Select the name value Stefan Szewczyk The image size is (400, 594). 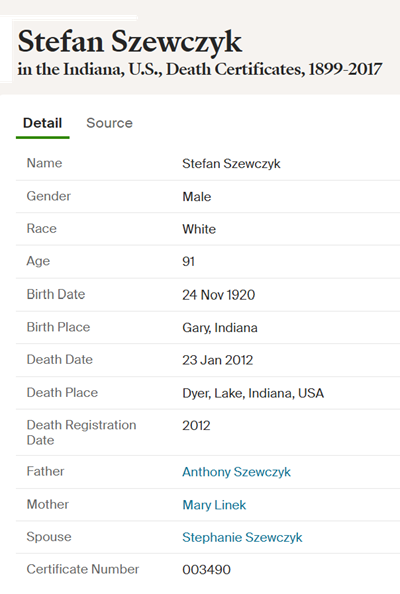click(x=231, y=164)
